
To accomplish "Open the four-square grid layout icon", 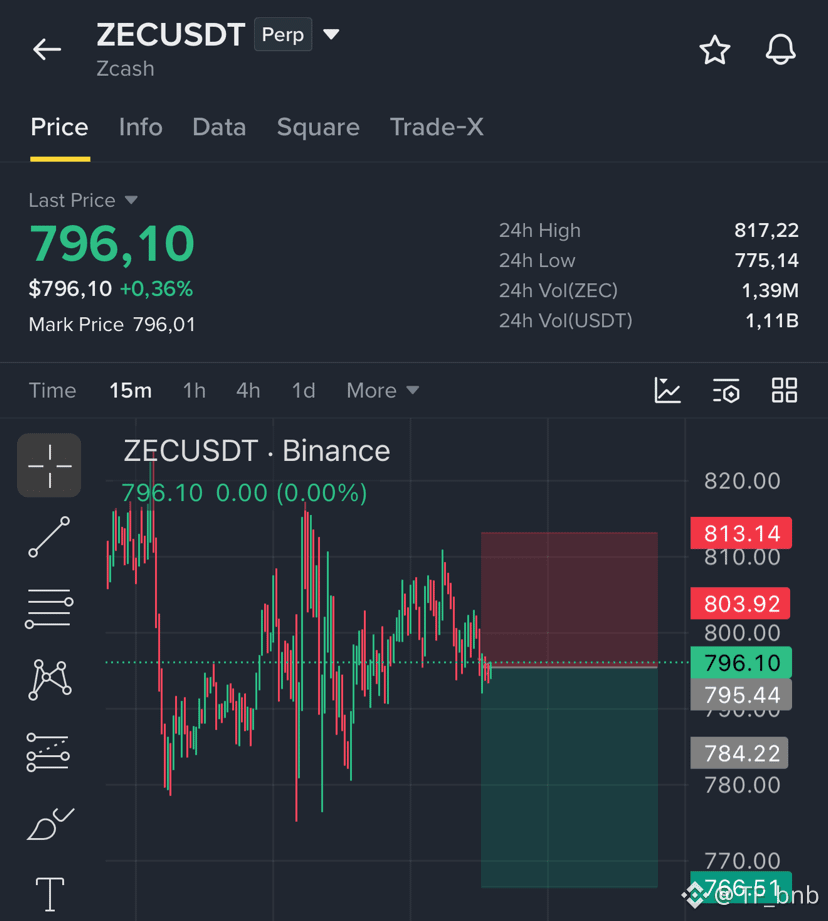I will (x=784, y=390).
